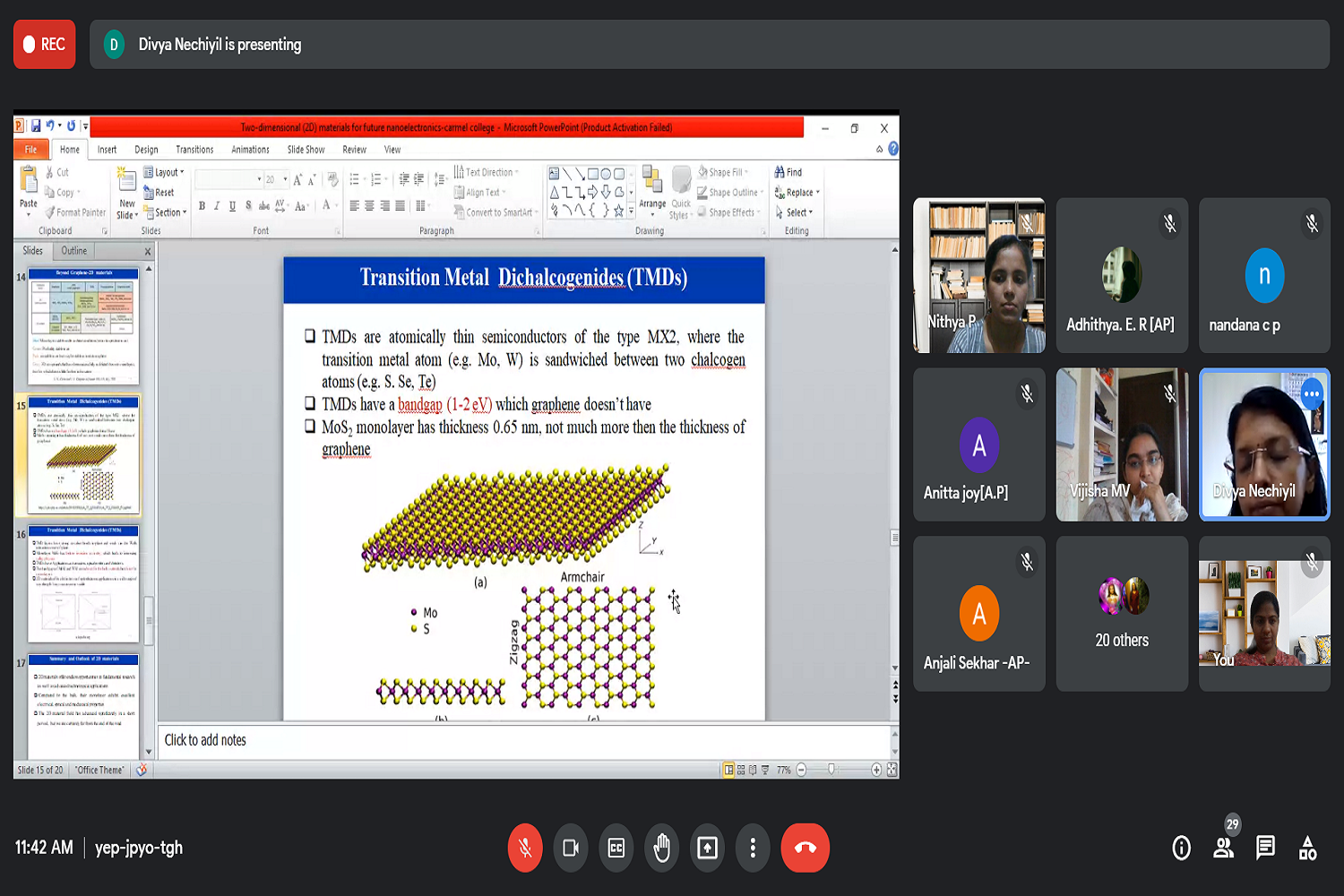Open the Layout dropdown in PowerPoint
Screen dimensions: 1344x896
click(165, 172)
